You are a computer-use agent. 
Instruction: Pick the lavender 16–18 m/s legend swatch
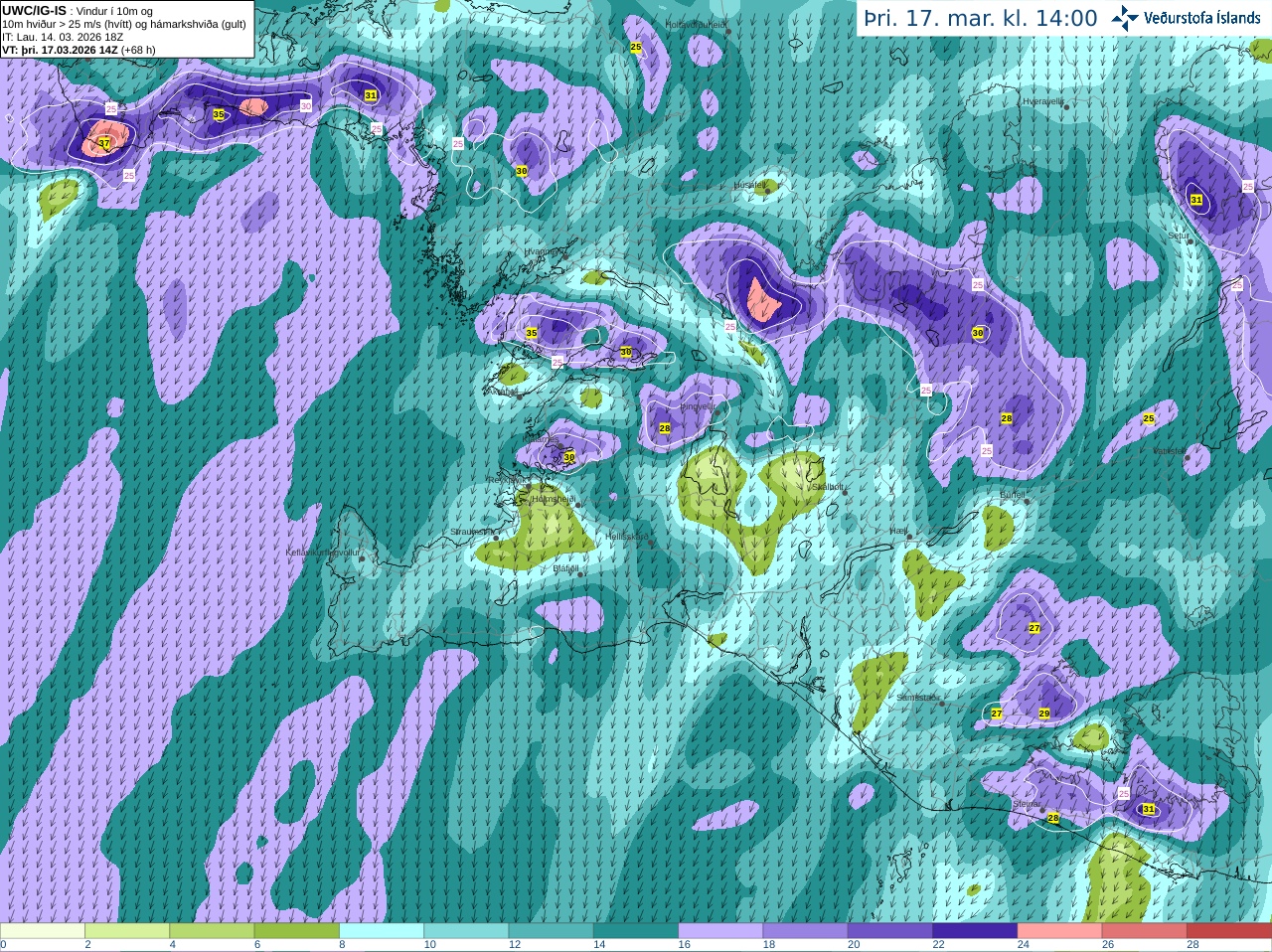pos(720,931)
